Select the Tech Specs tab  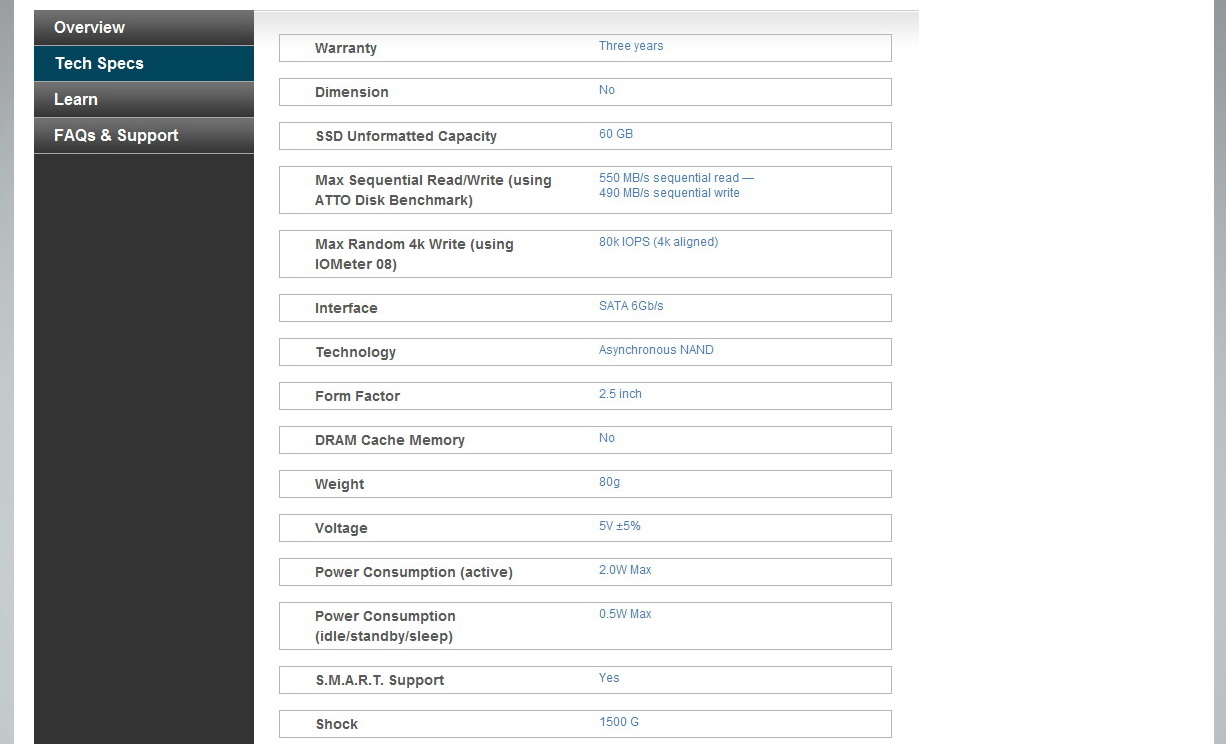pos(144,63)
